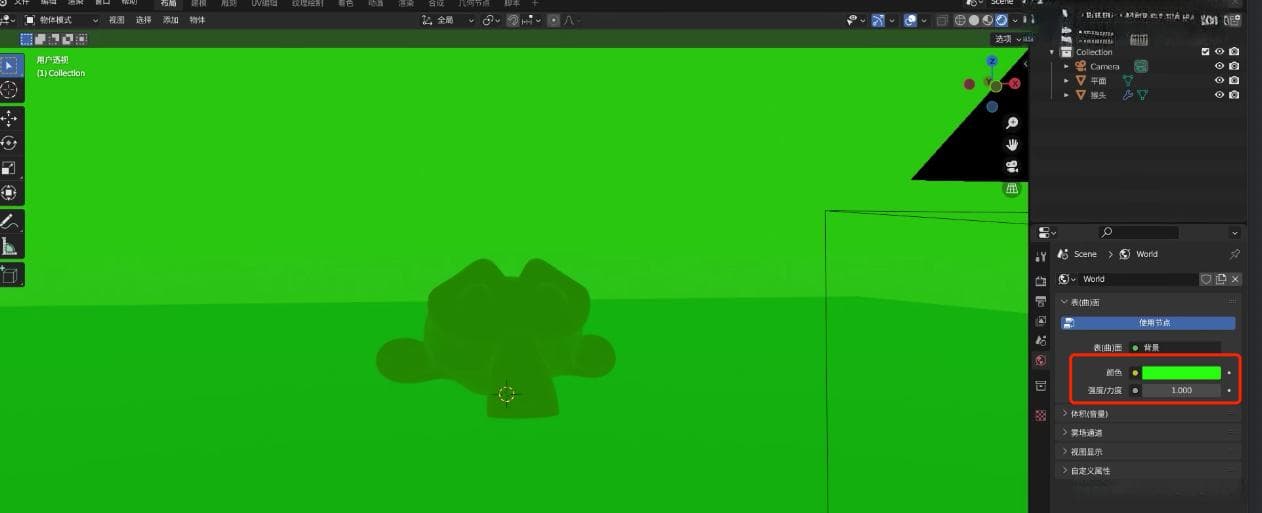Click the blue Z axis gizmo ball
Image resolution: width=1262 pixels, height=513 pixels.
(992, 61)
